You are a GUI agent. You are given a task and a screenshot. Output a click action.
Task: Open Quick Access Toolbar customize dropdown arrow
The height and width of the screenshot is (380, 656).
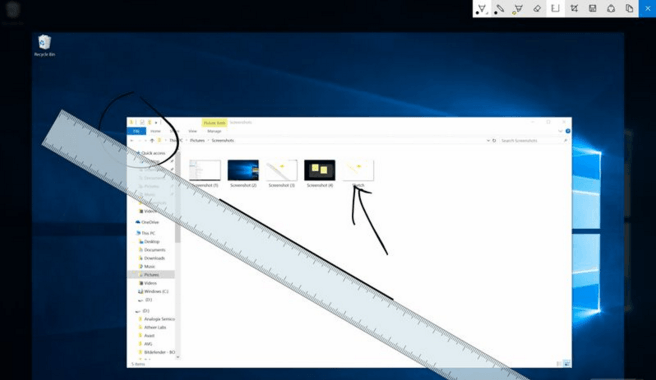pos(156,123)
